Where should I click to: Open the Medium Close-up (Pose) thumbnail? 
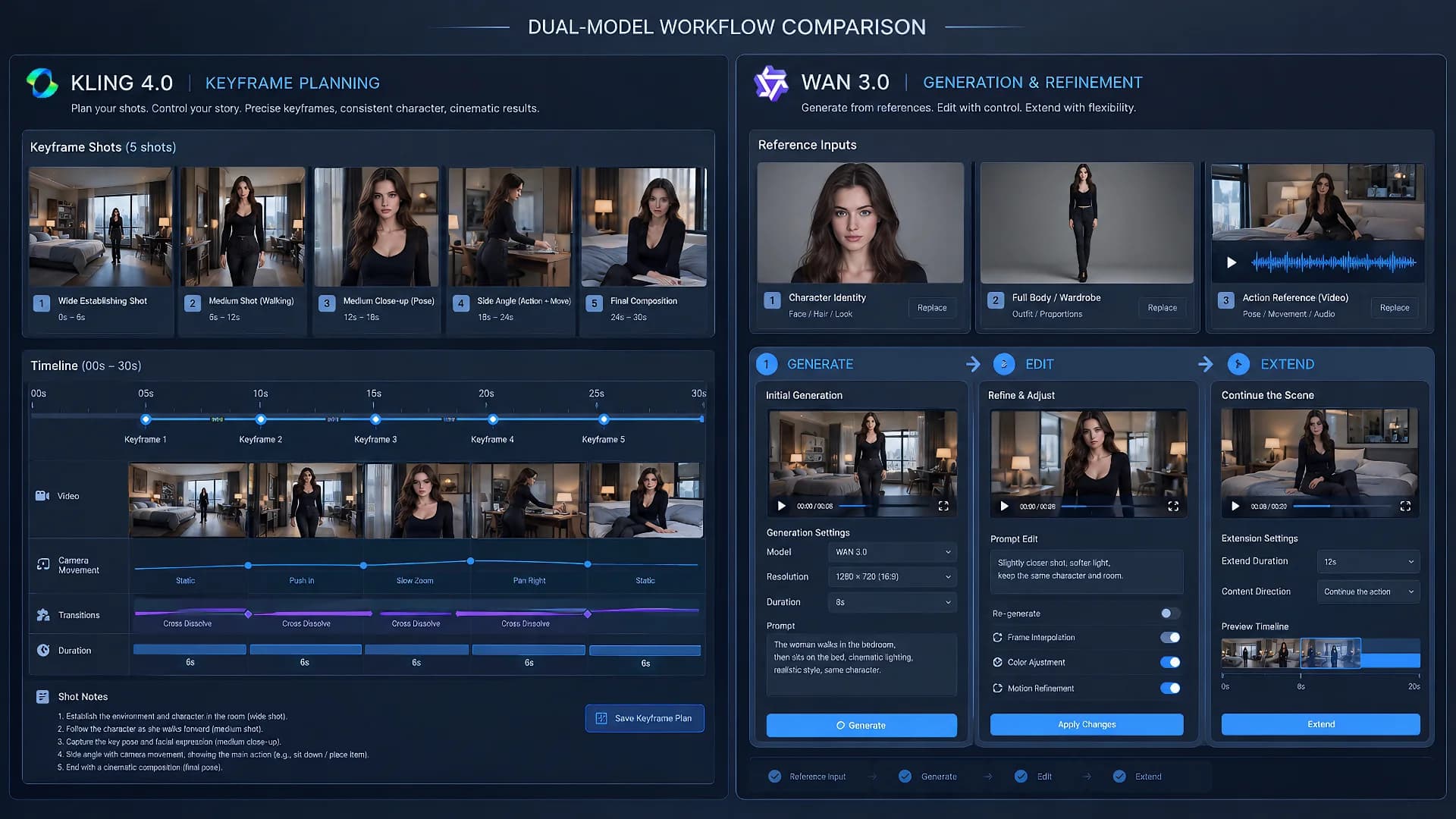click(x=376, y=227)
